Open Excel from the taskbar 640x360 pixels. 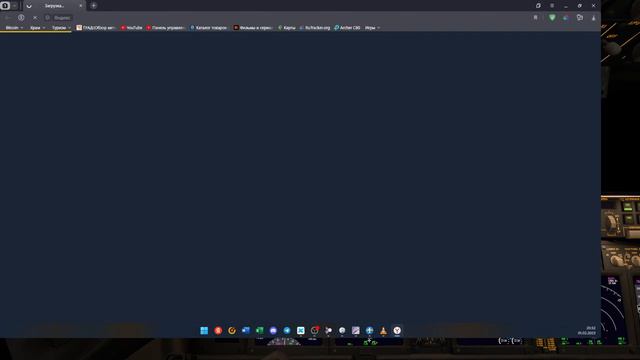(260, 331)
